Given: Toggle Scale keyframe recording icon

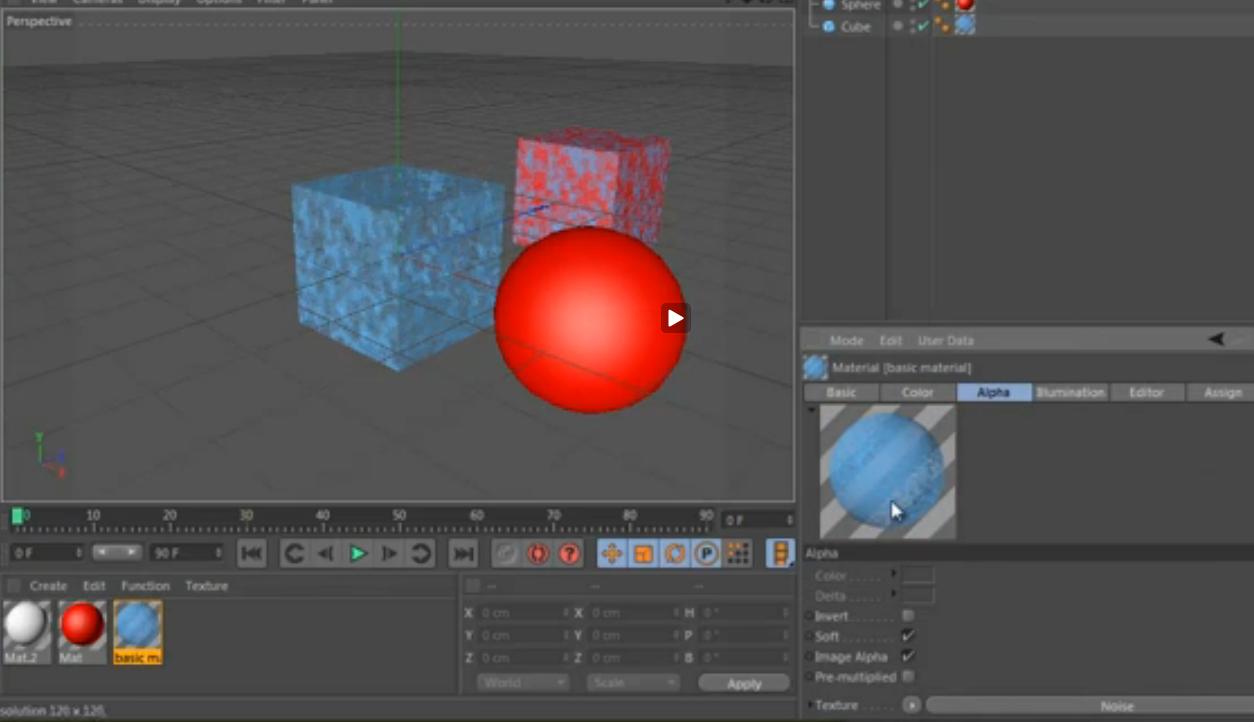Looking at the screenshot, I should 643,553.
